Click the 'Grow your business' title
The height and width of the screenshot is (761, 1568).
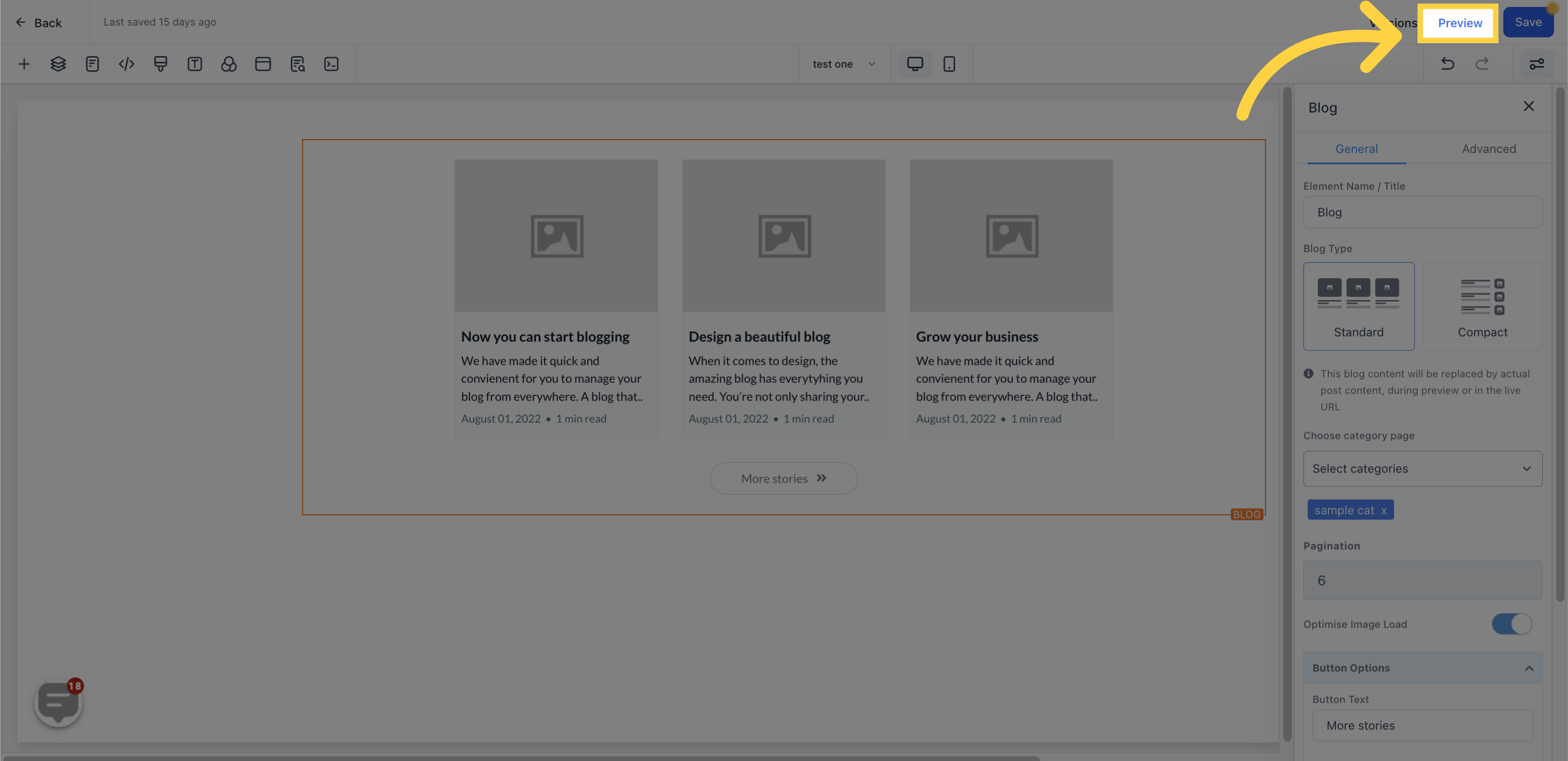[x=976, y=337]
